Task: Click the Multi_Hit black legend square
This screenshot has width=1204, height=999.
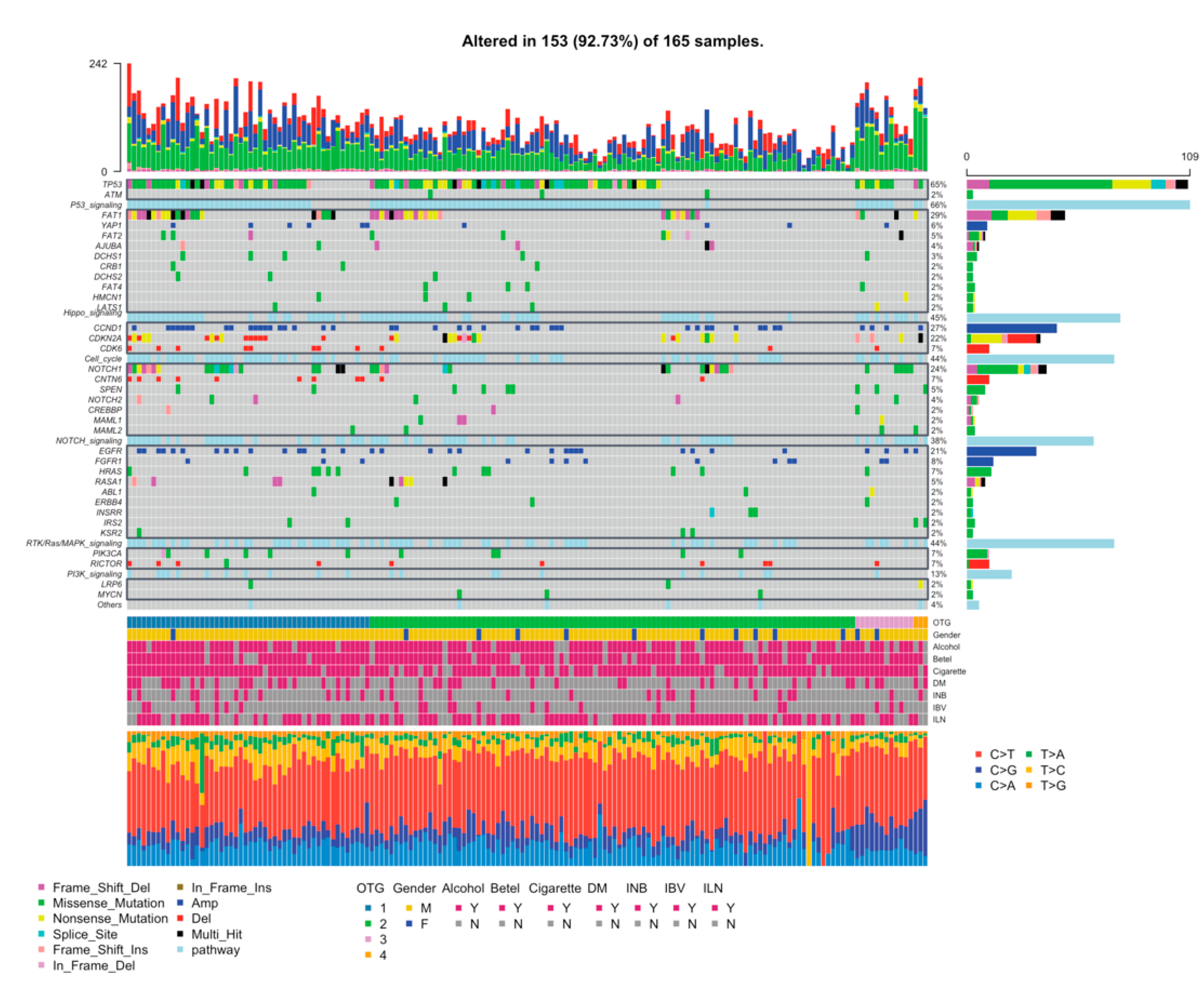Action: (x=180, y=934)
